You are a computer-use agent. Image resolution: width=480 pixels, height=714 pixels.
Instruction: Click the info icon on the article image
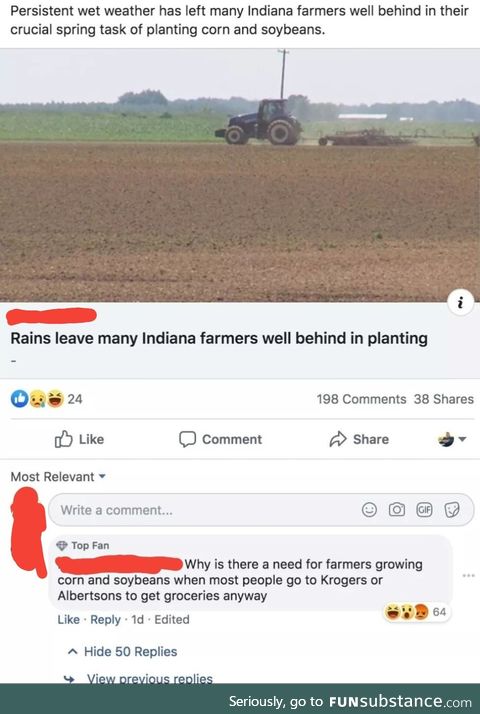pos(460,302)
